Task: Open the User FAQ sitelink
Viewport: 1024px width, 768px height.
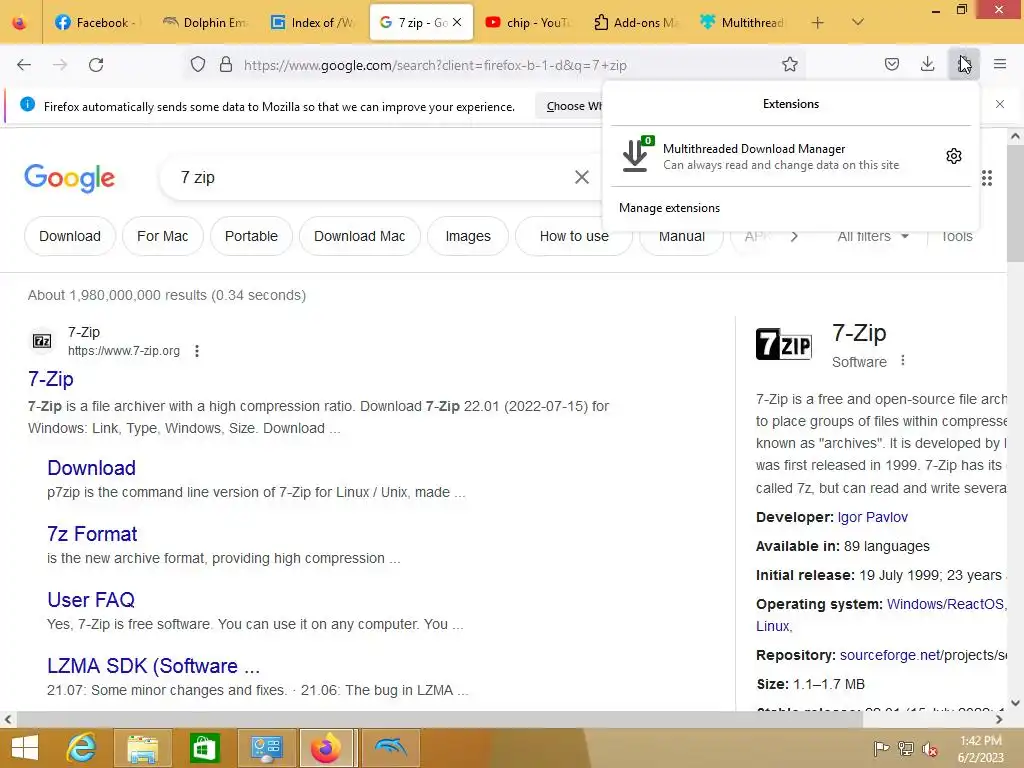Action: [x=91, y=600]
